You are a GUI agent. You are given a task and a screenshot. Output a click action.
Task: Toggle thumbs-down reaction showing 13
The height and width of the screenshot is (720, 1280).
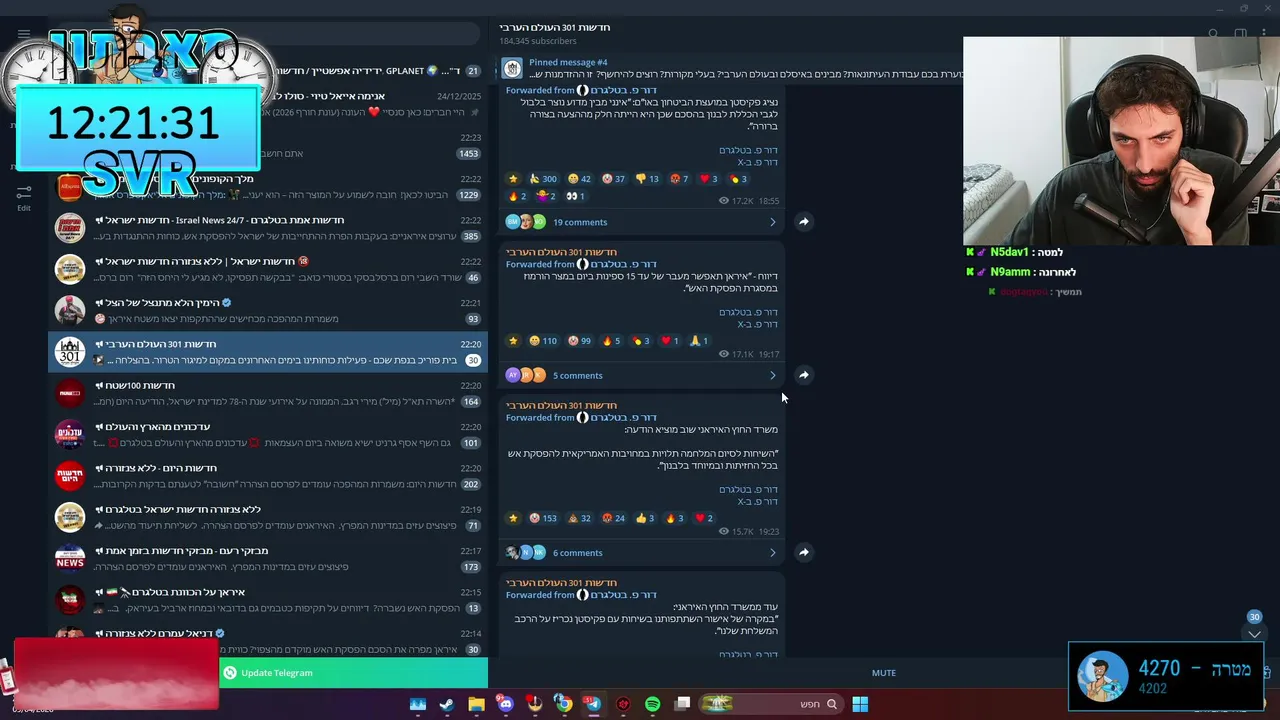[x=647, y=179]
